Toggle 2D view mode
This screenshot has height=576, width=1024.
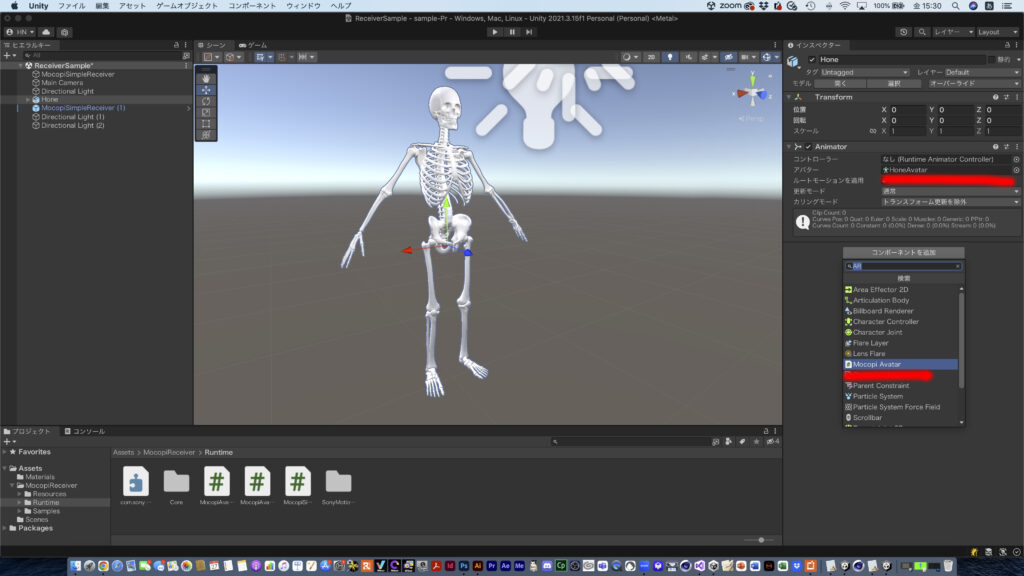point(651,57)
